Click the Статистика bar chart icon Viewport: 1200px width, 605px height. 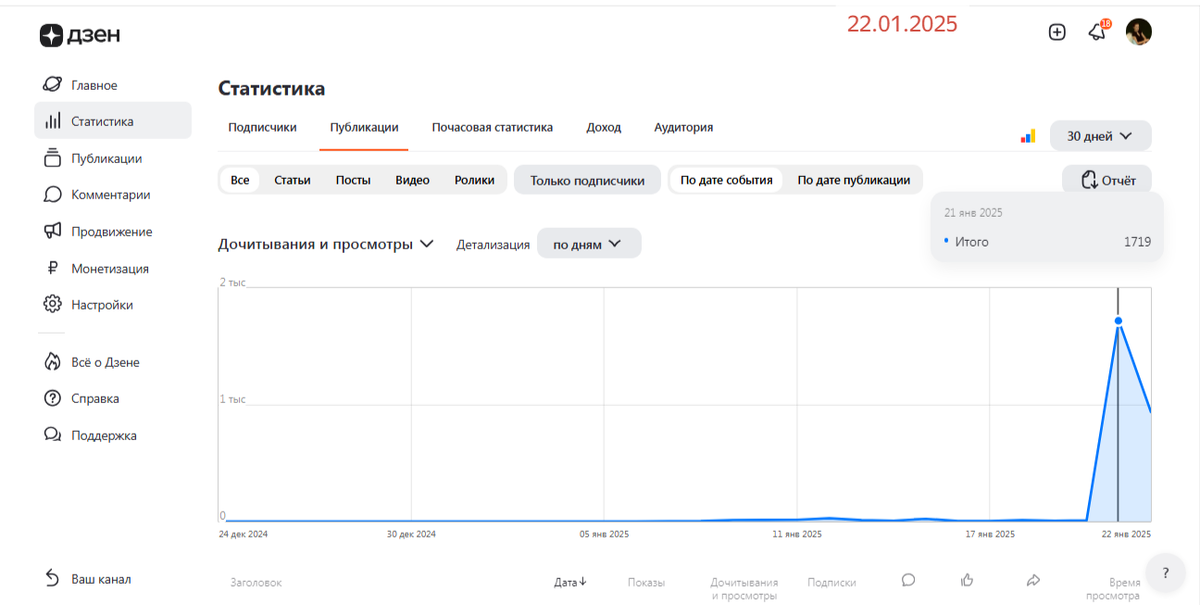point(52,121)
